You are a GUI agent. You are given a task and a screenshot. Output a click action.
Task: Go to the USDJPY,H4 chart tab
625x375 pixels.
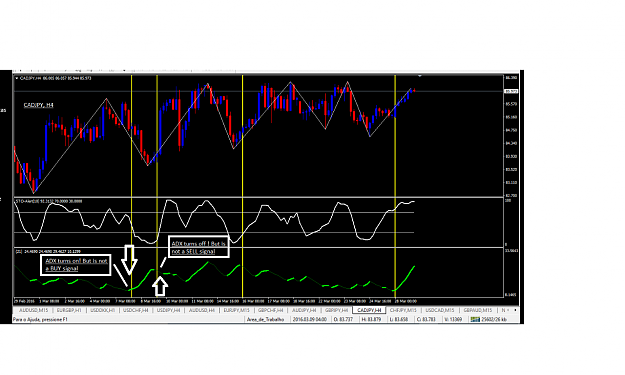tap(168, 310)
